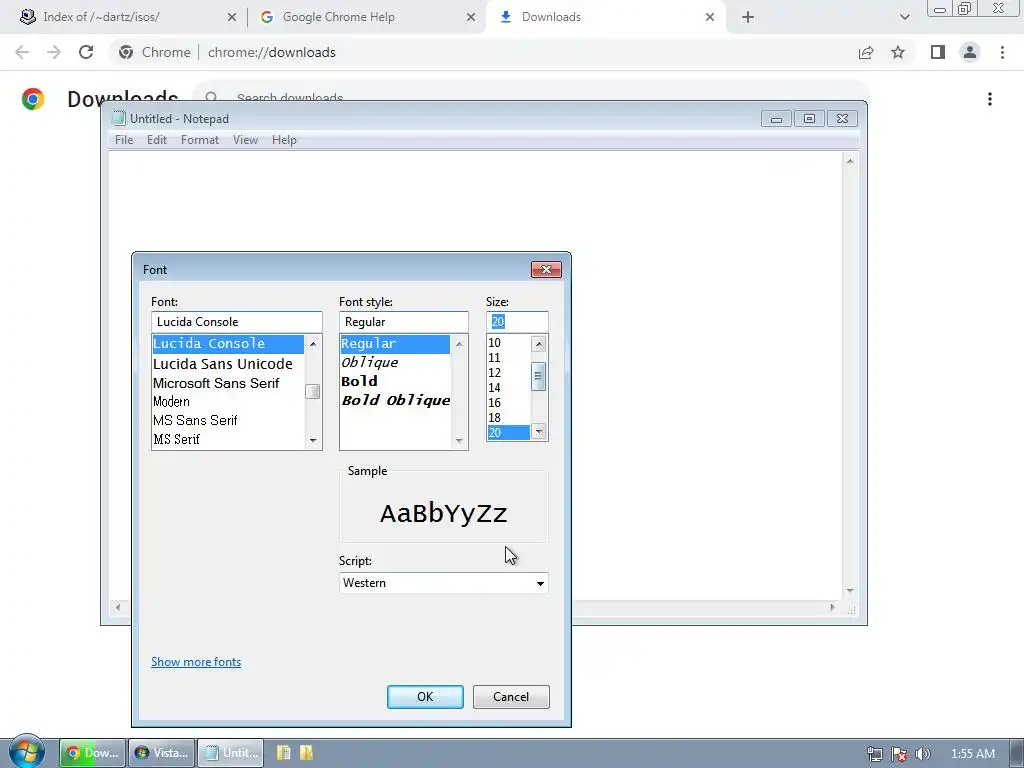Open Notepad's View menu
The image size is (1024, 768).
pyautogui.click(x=246, y=140)
